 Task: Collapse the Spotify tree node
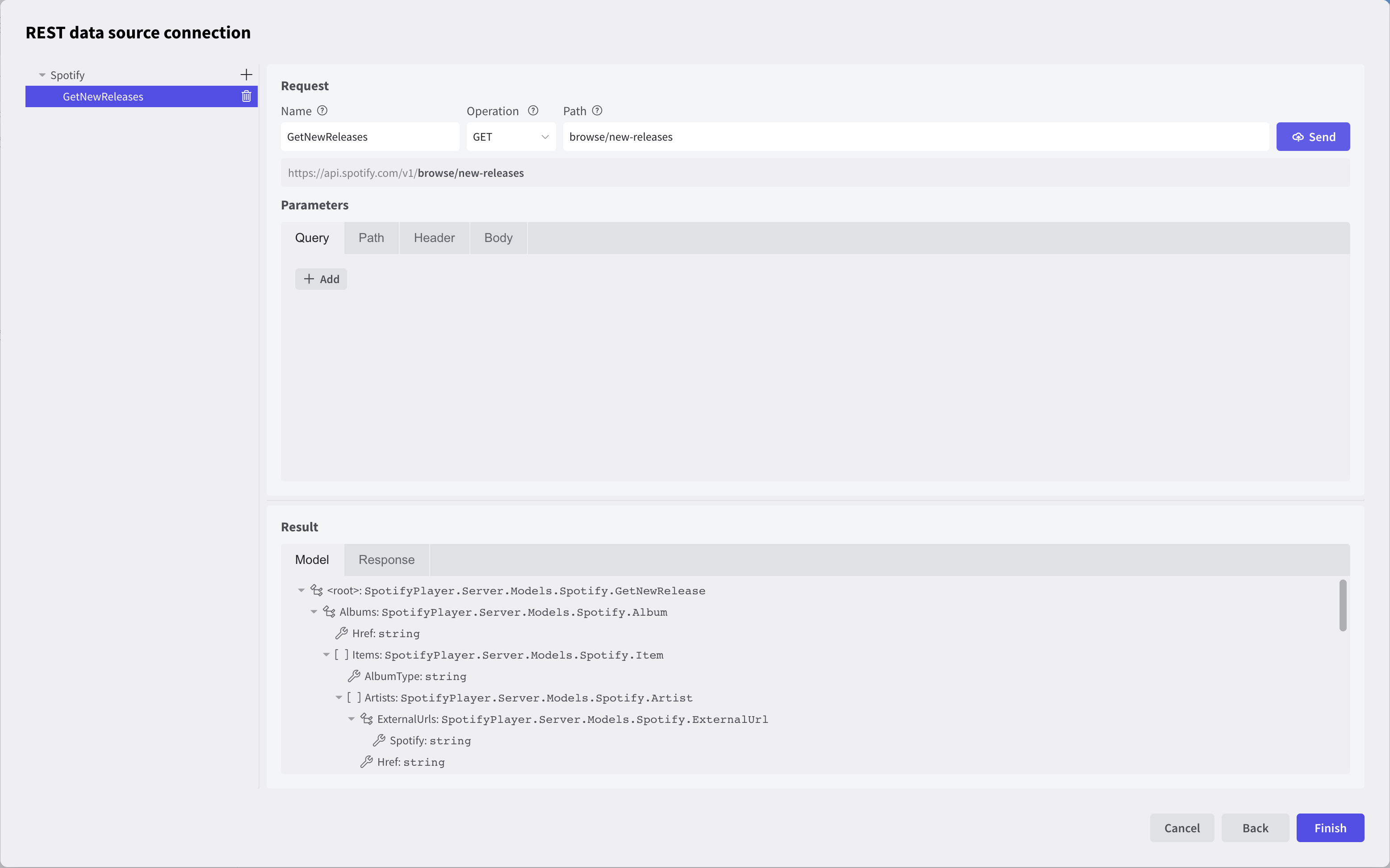(42, 75)
